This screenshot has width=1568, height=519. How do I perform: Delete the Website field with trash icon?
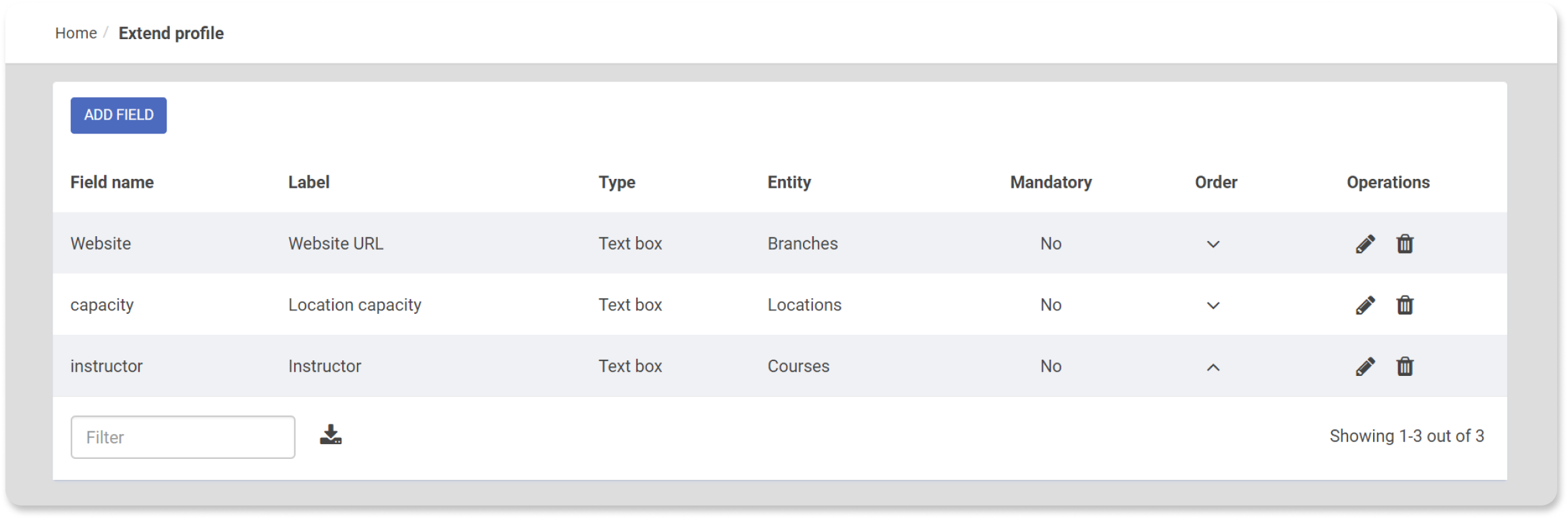[1405, 244]
